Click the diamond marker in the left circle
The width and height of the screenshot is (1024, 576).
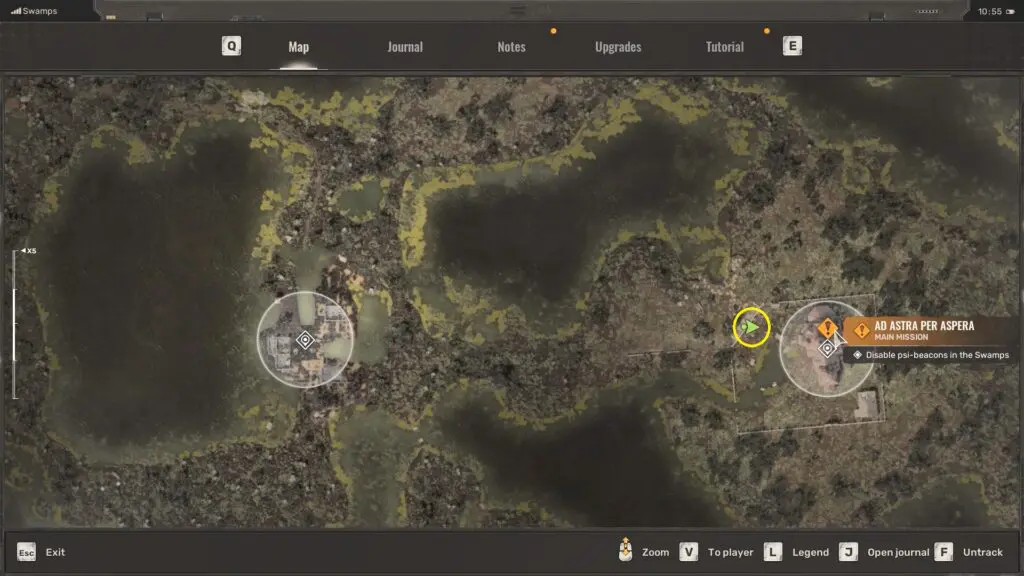click(306, 340)
